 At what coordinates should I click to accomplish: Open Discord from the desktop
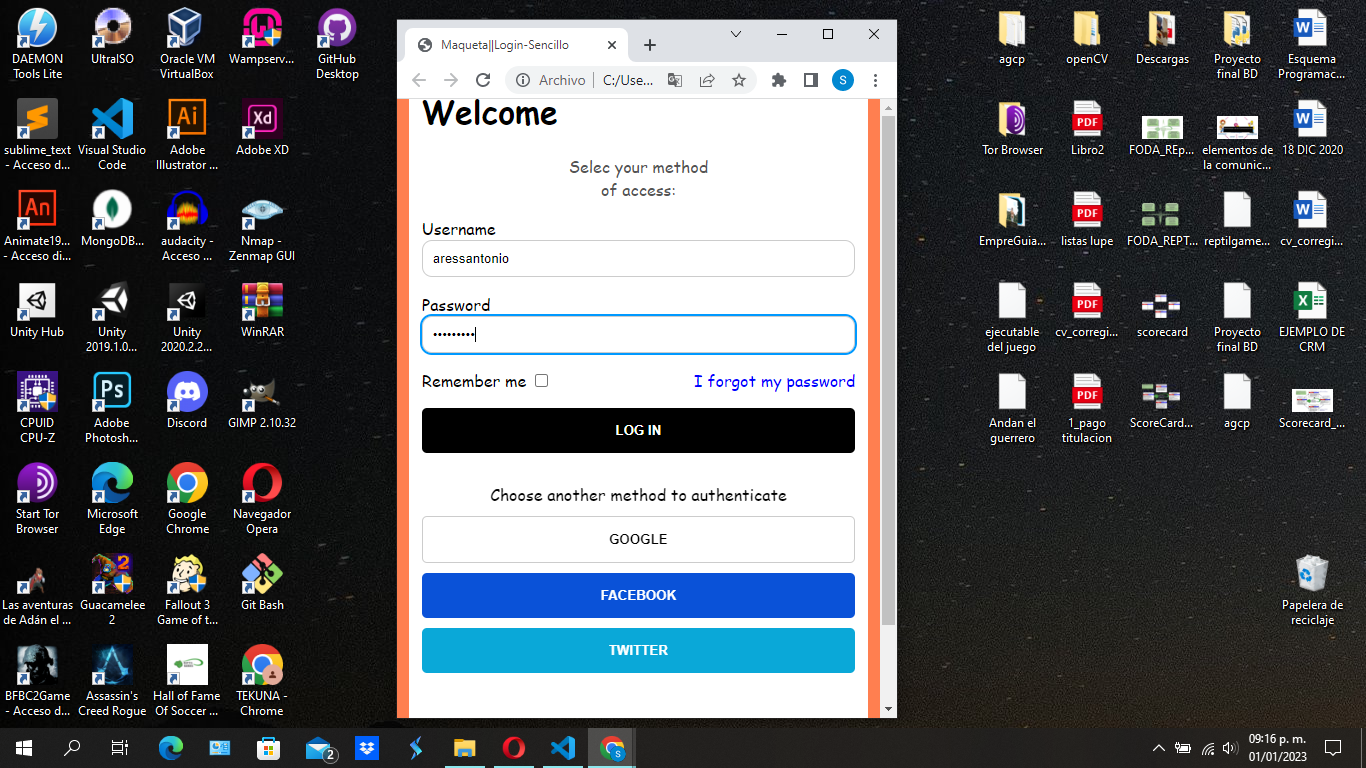pos(186,390)
